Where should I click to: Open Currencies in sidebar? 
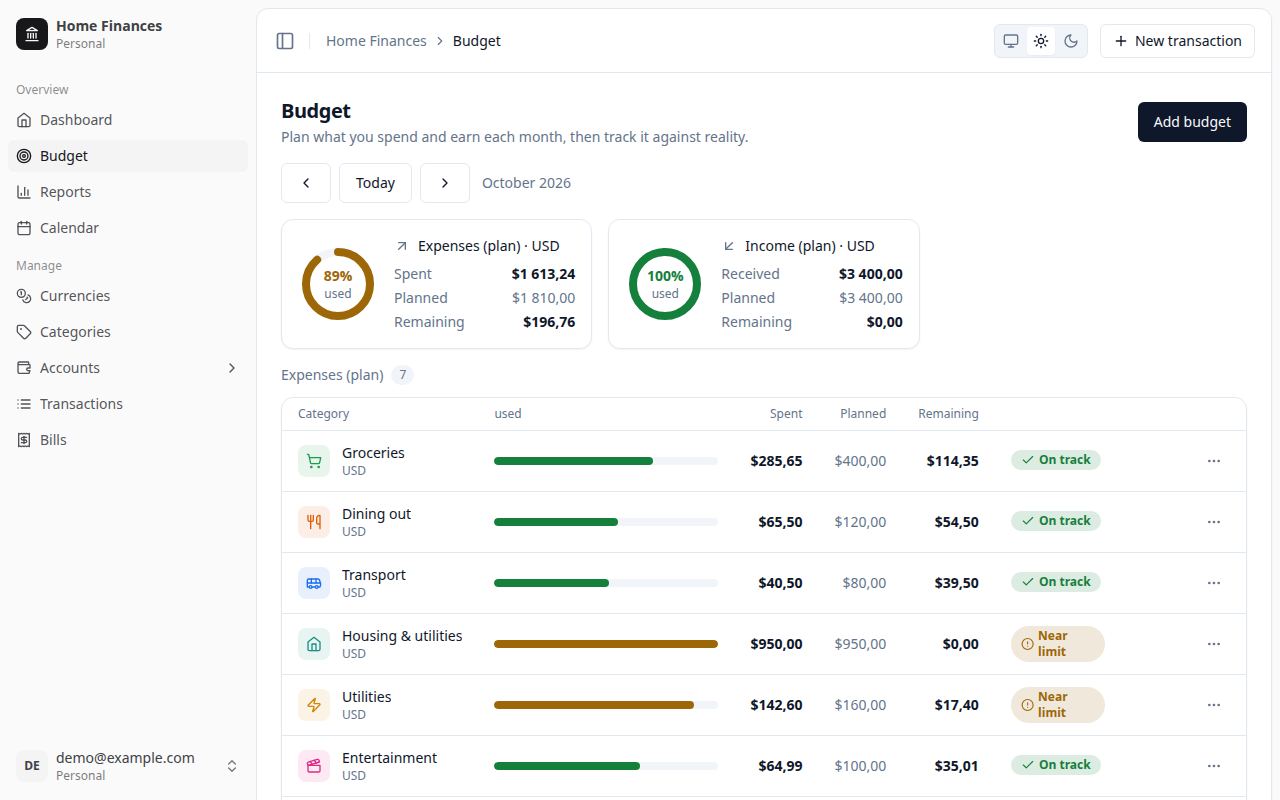click(x=128, y=296)
